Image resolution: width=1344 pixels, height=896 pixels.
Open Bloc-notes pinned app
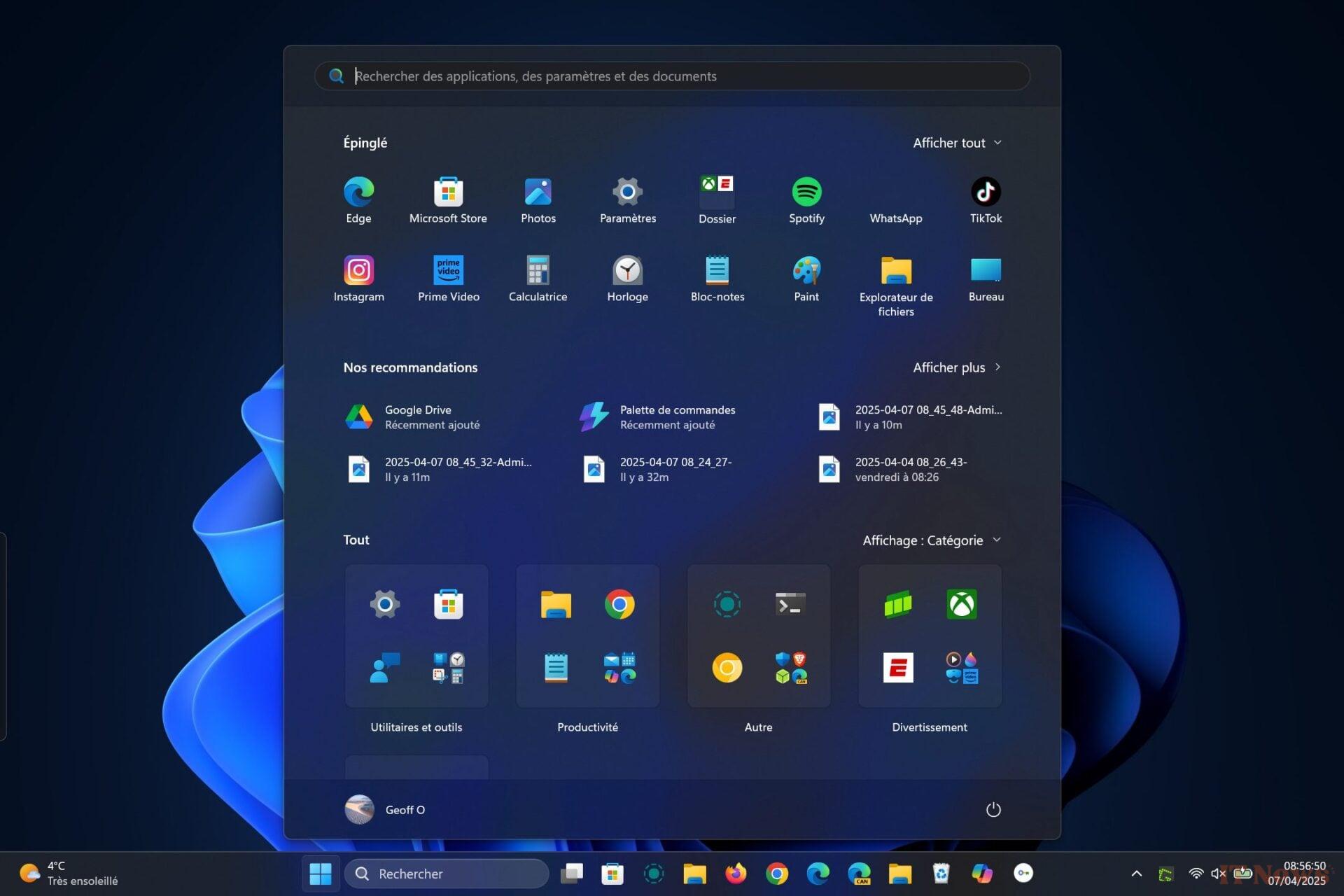[x=717, y=271]
